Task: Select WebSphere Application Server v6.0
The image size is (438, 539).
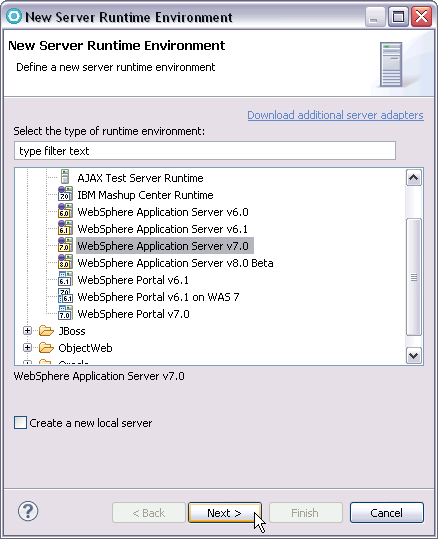Action: point(163,212)
